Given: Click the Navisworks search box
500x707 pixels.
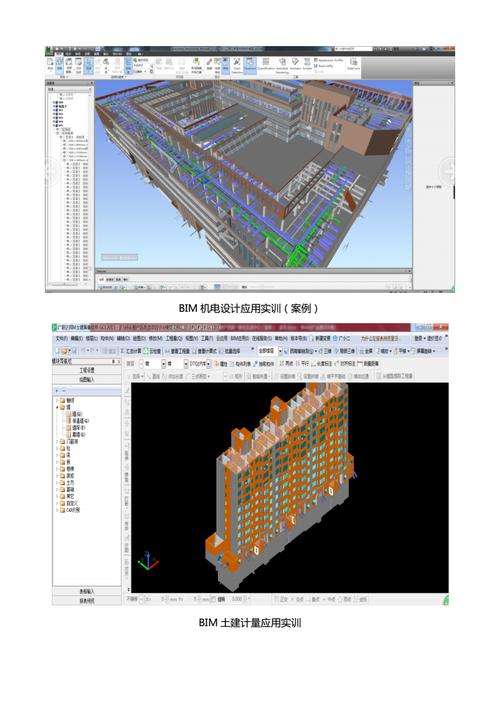Looking at the screenshot, I should pos(353,49).
